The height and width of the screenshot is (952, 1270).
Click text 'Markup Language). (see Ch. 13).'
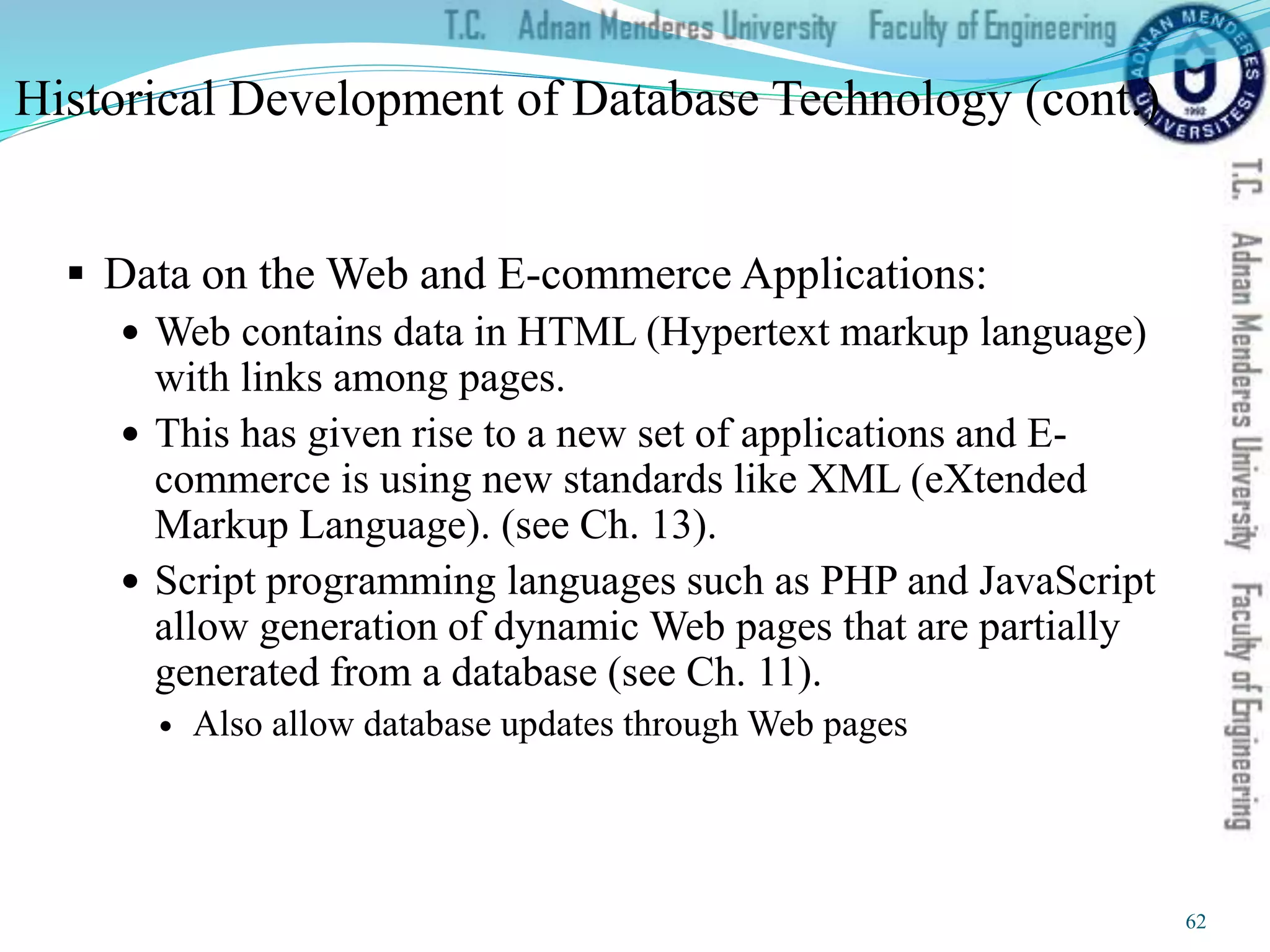435,526
